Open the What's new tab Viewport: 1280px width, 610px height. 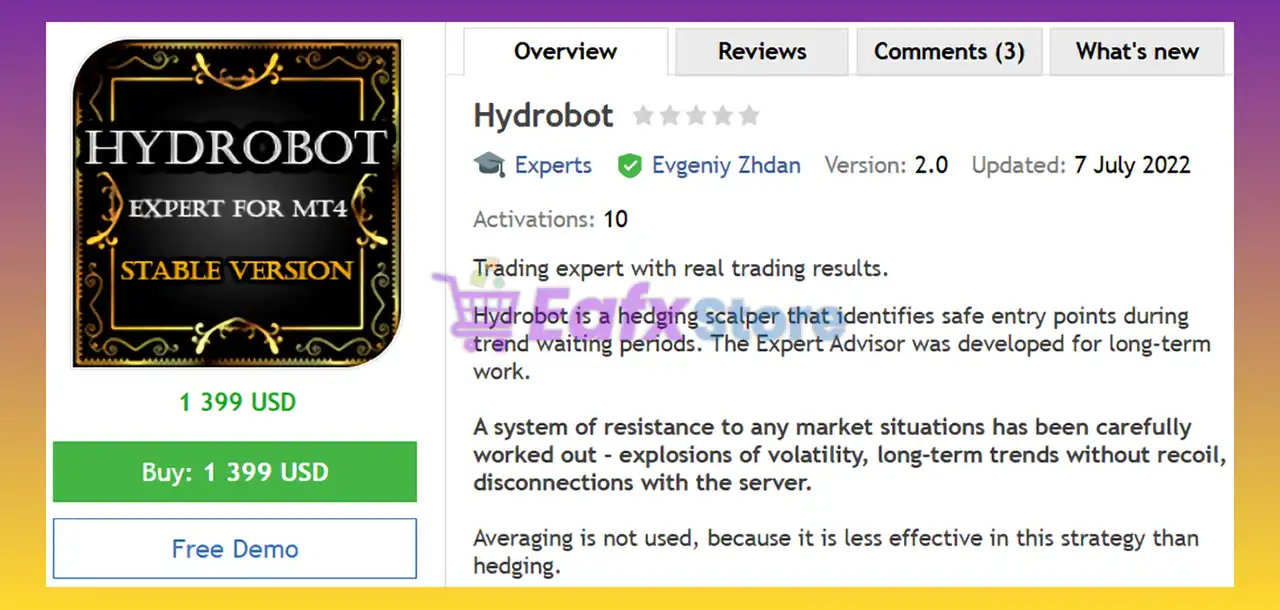point(1137,51)
